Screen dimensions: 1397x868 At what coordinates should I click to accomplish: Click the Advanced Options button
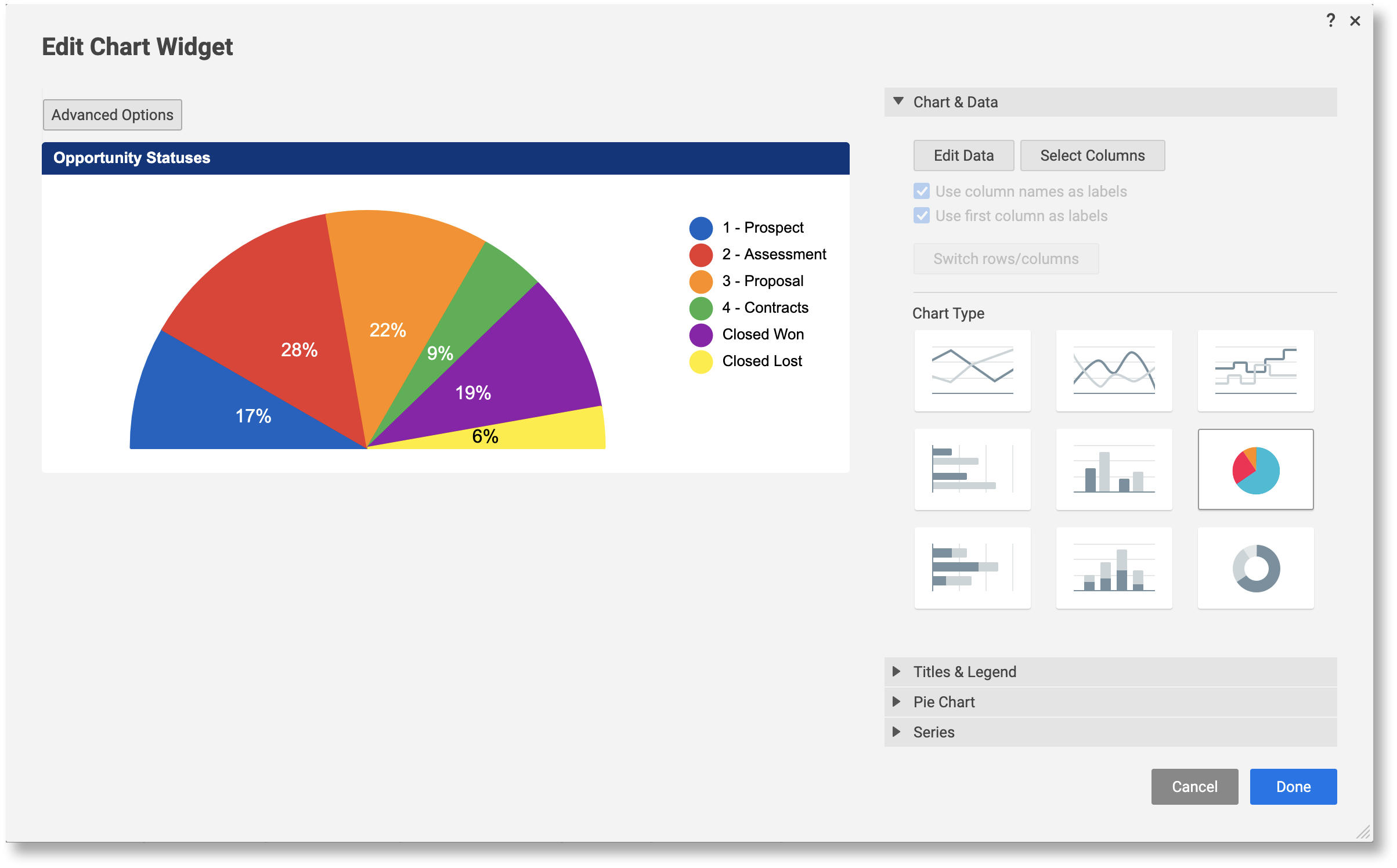(x=112, y=114)
